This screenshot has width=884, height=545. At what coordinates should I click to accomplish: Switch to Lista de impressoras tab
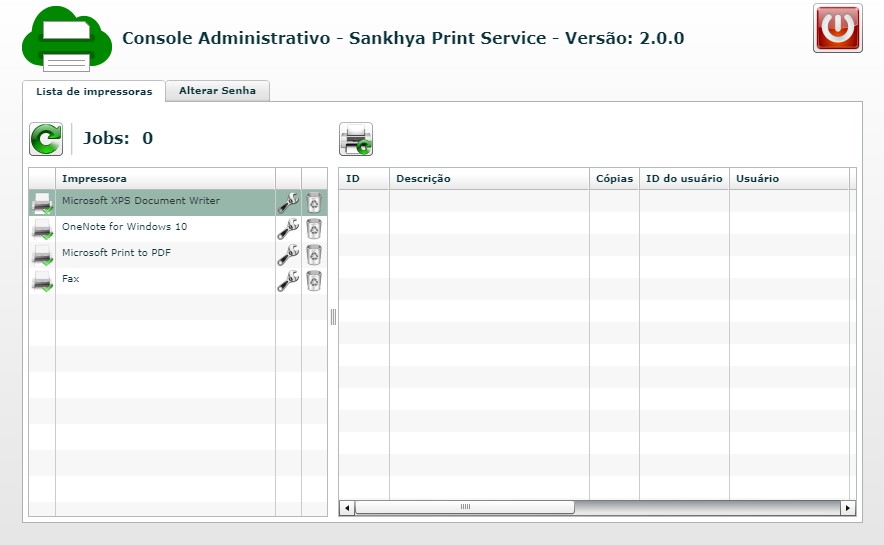[94, 91]
